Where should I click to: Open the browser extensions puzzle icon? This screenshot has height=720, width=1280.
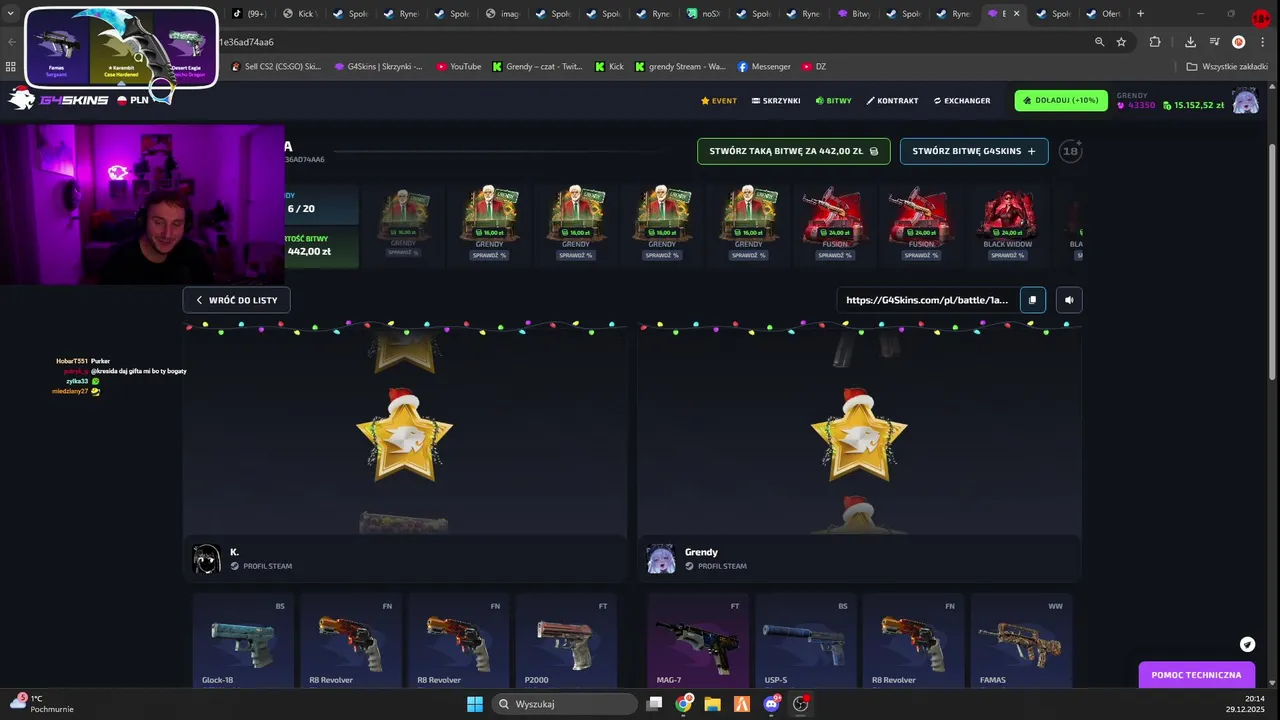(x=1155, y=42)
